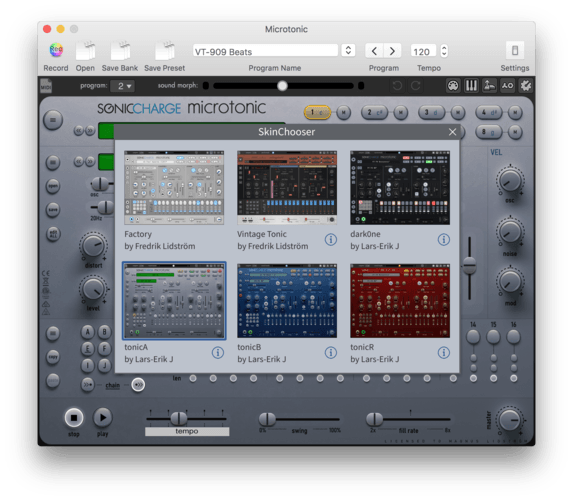The width and height of the screenshot is (573, 500).
Task: Click the Tempo field showing 120
Action: (x=423, y=51)
